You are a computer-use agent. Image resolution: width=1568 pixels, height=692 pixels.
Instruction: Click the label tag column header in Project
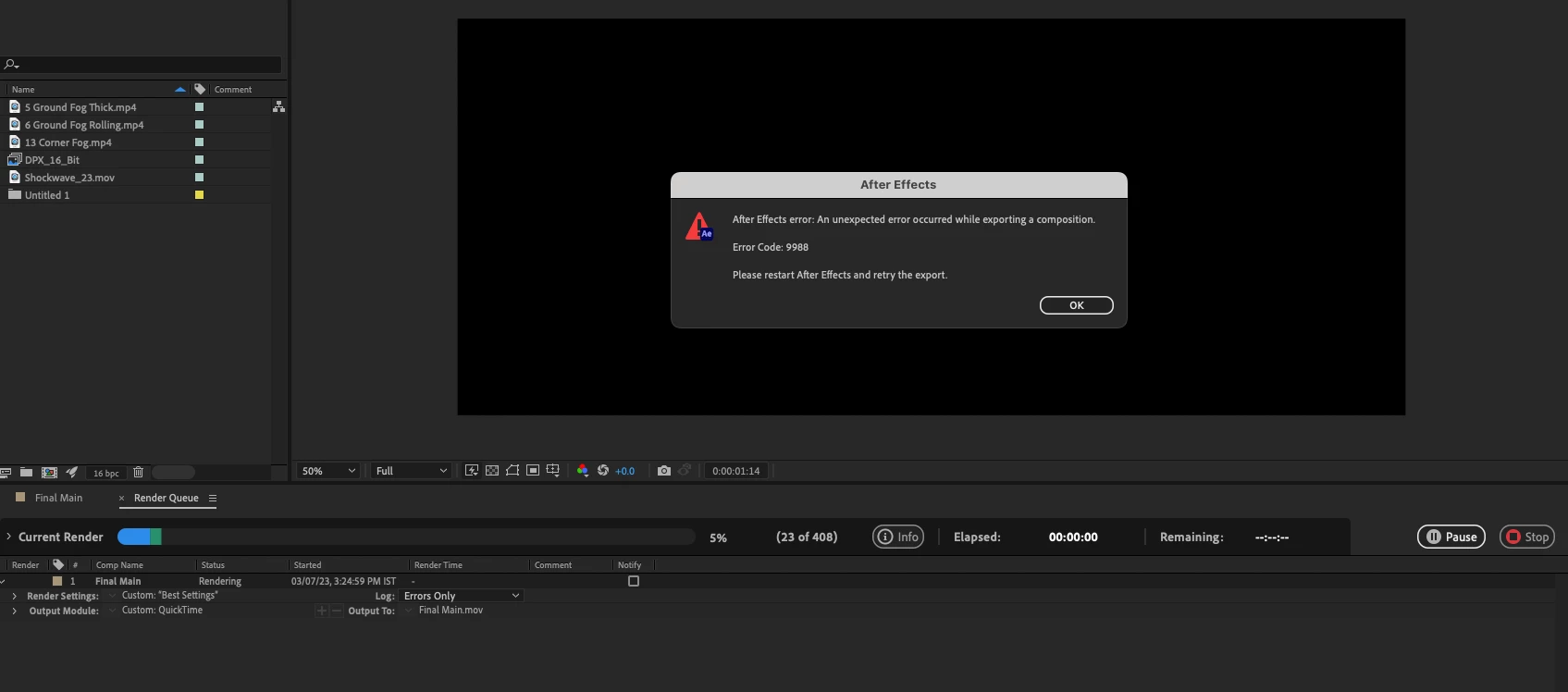click(200, 90)
